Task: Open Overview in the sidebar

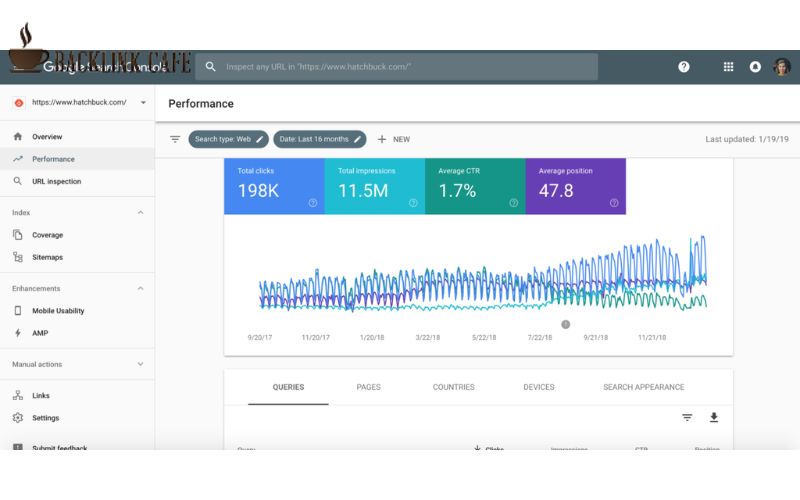Action: 78,136
